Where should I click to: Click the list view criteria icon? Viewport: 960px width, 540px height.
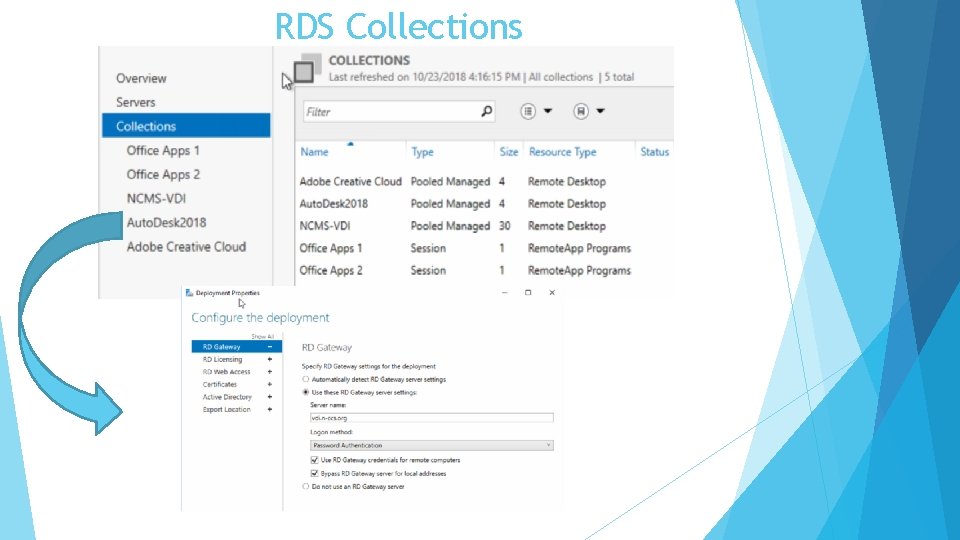click(528, 111)
